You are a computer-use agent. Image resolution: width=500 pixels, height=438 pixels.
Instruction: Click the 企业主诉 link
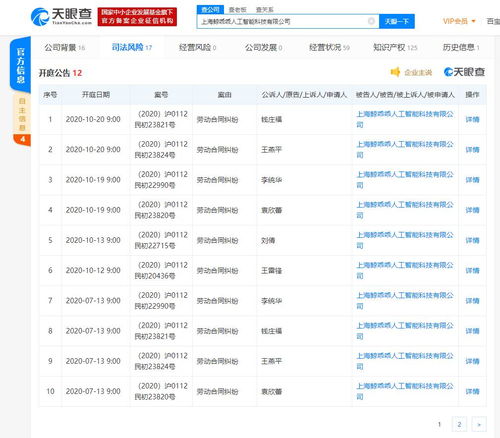point(418,72)
